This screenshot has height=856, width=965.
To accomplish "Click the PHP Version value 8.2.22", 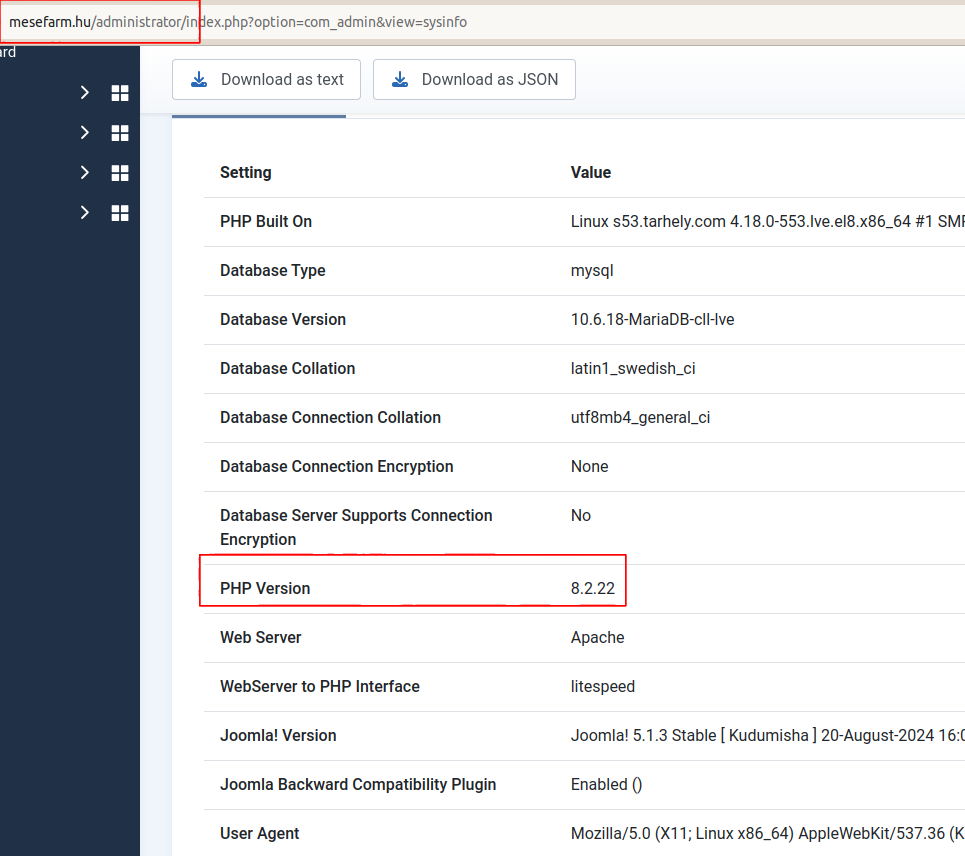I will click(594, 588).
